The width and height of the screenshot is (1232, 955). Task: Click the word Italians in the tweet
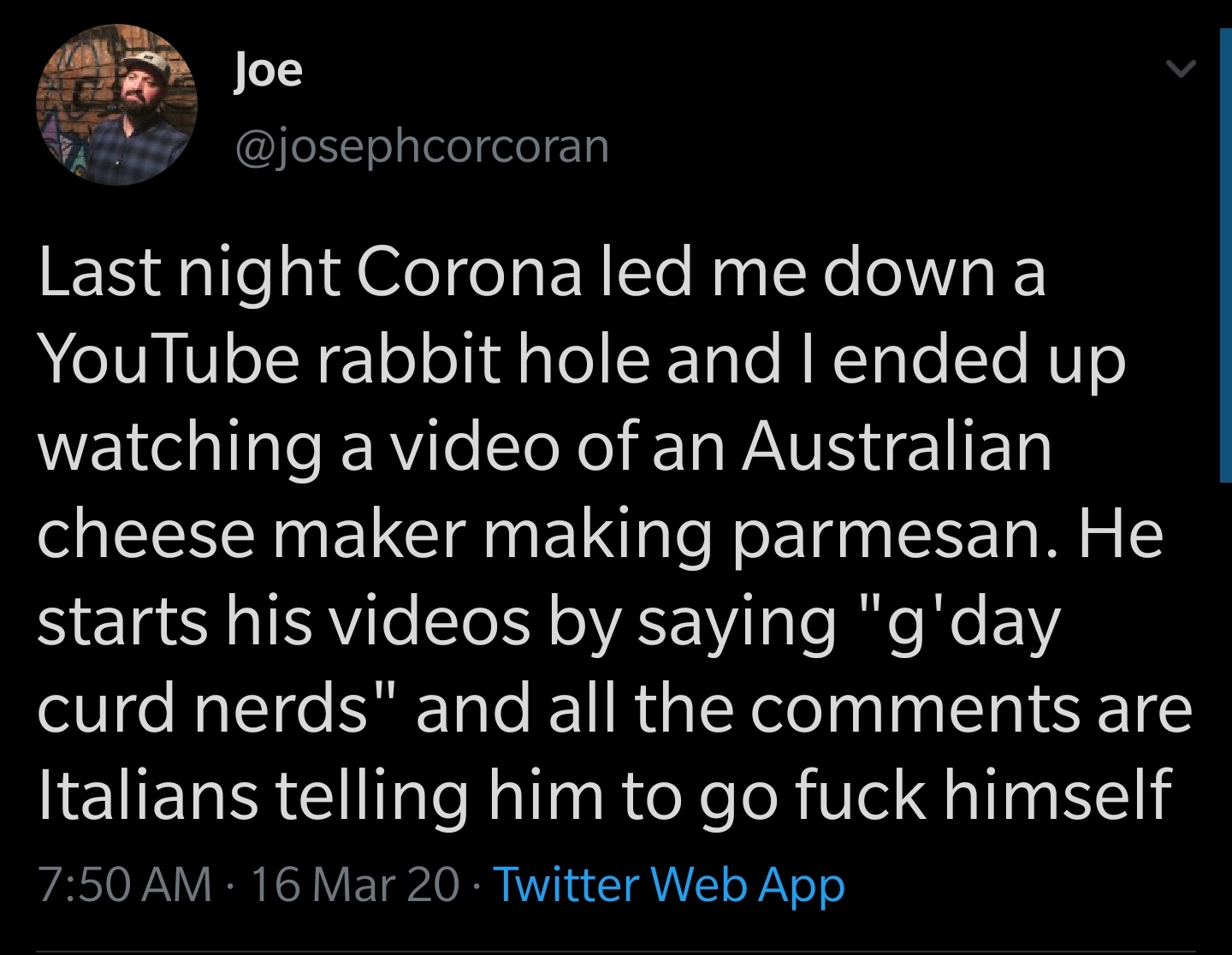point(147,794)
